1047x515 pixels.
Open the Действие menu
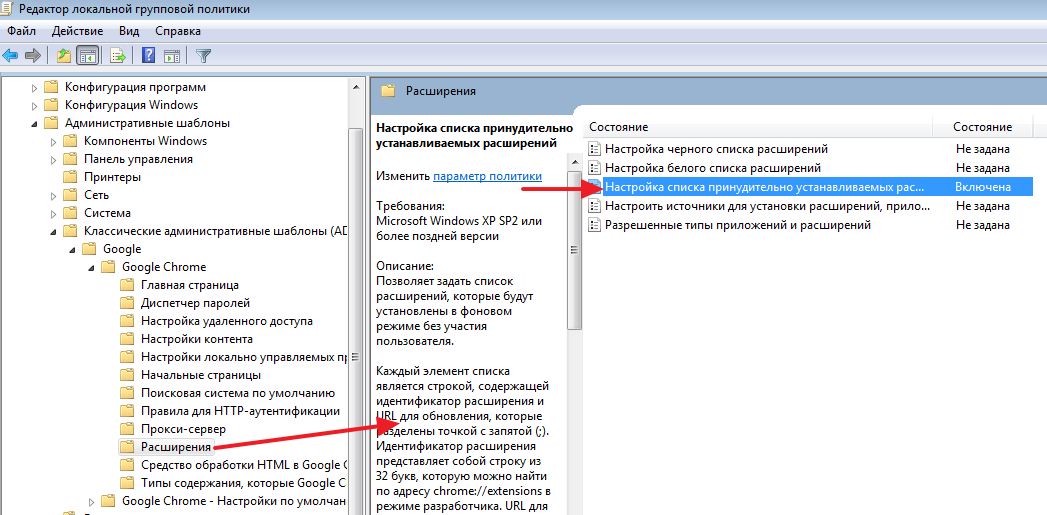click(77, 31)
